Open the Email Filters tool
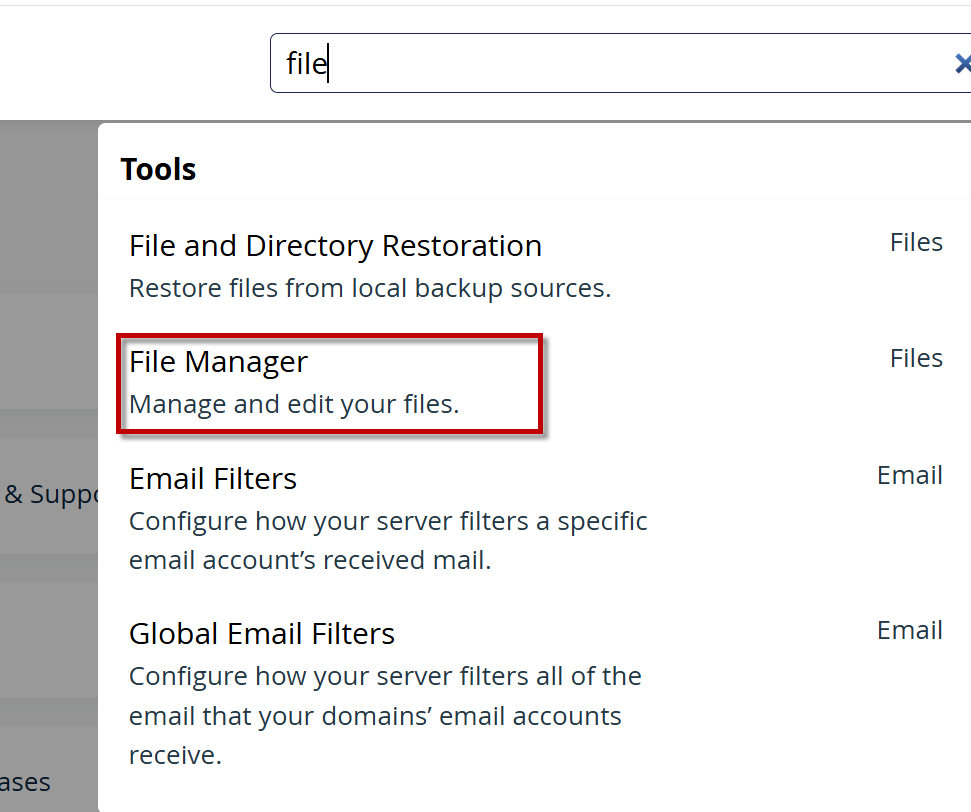 point(212,479)
